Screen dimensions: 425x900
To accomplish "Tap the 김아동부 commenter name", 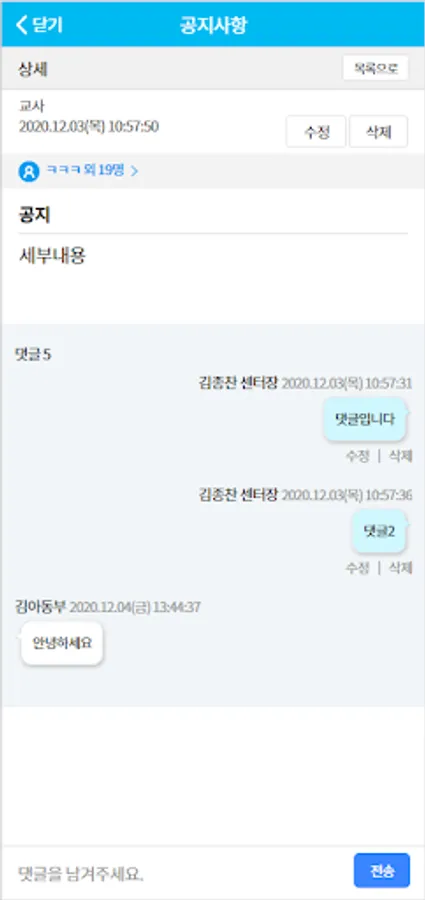I will click(x=41, y=607).
